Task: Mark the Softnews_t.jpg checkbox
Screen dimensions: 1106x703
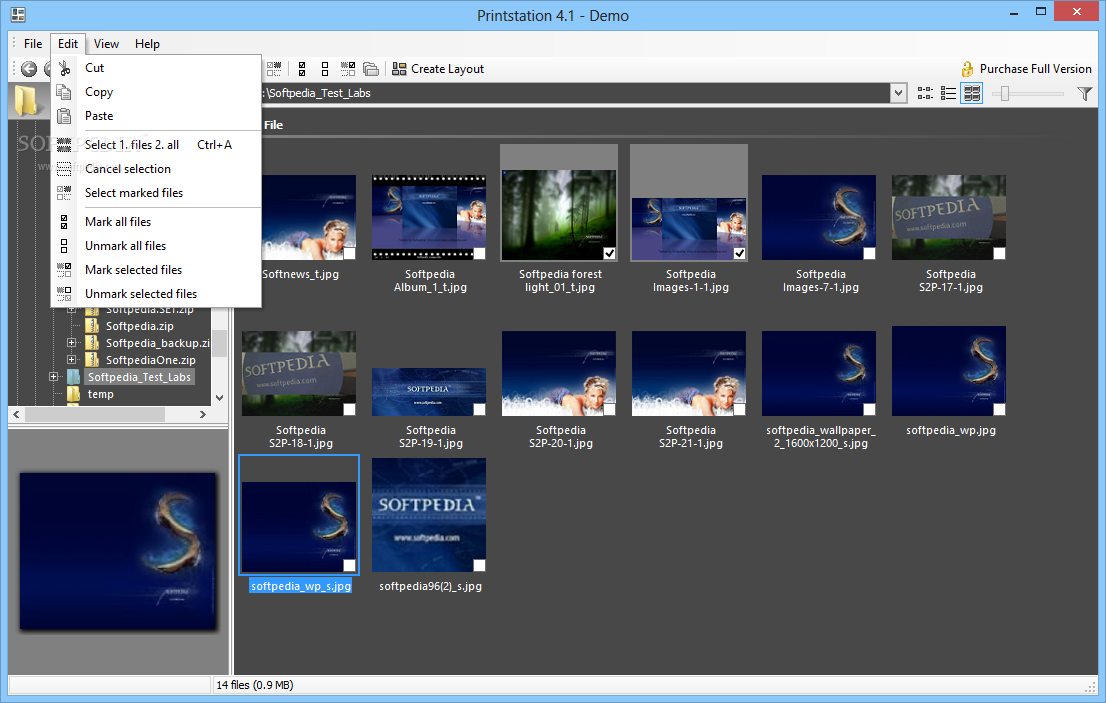Action: coord(349,253)
